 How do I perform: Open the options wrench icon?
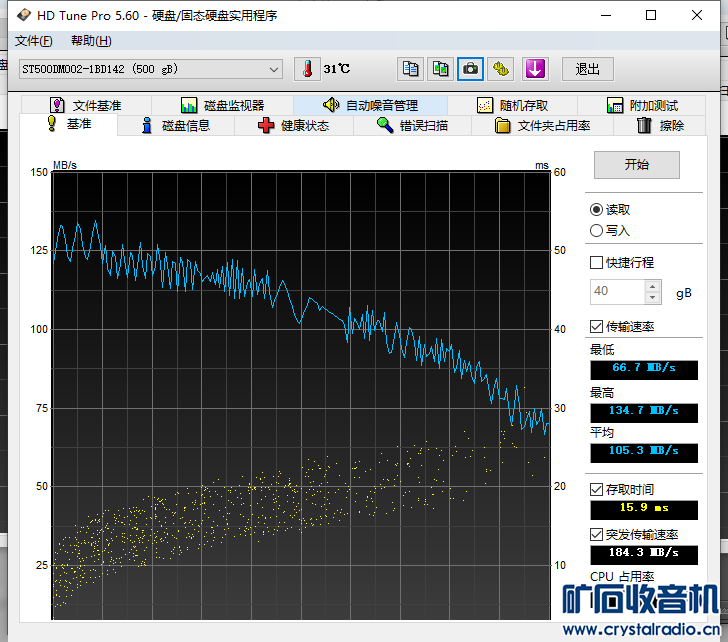501,69
